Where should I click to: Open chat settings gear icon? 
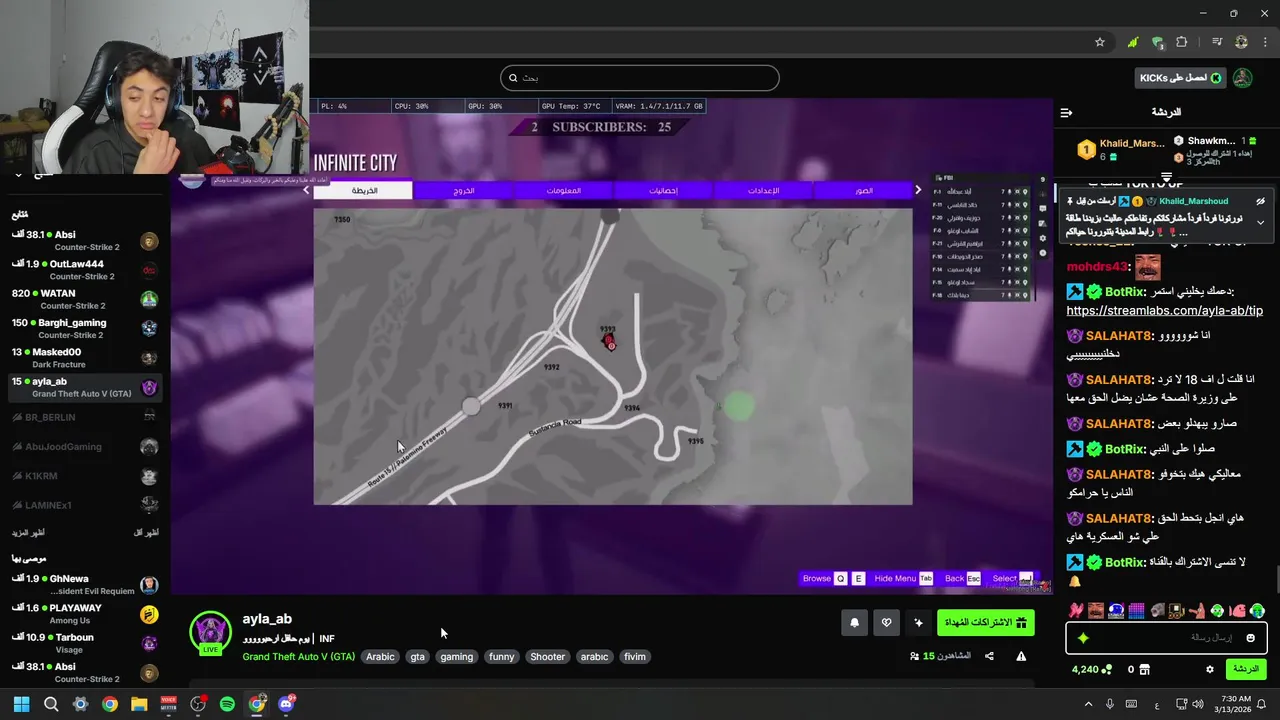(1209, 670)
